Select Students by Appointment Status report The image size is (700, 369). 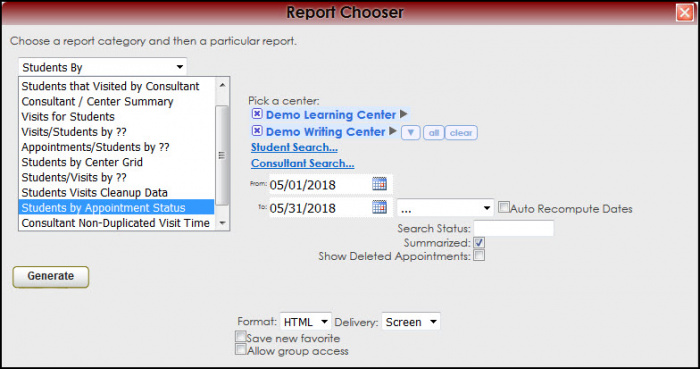(116, 207)
